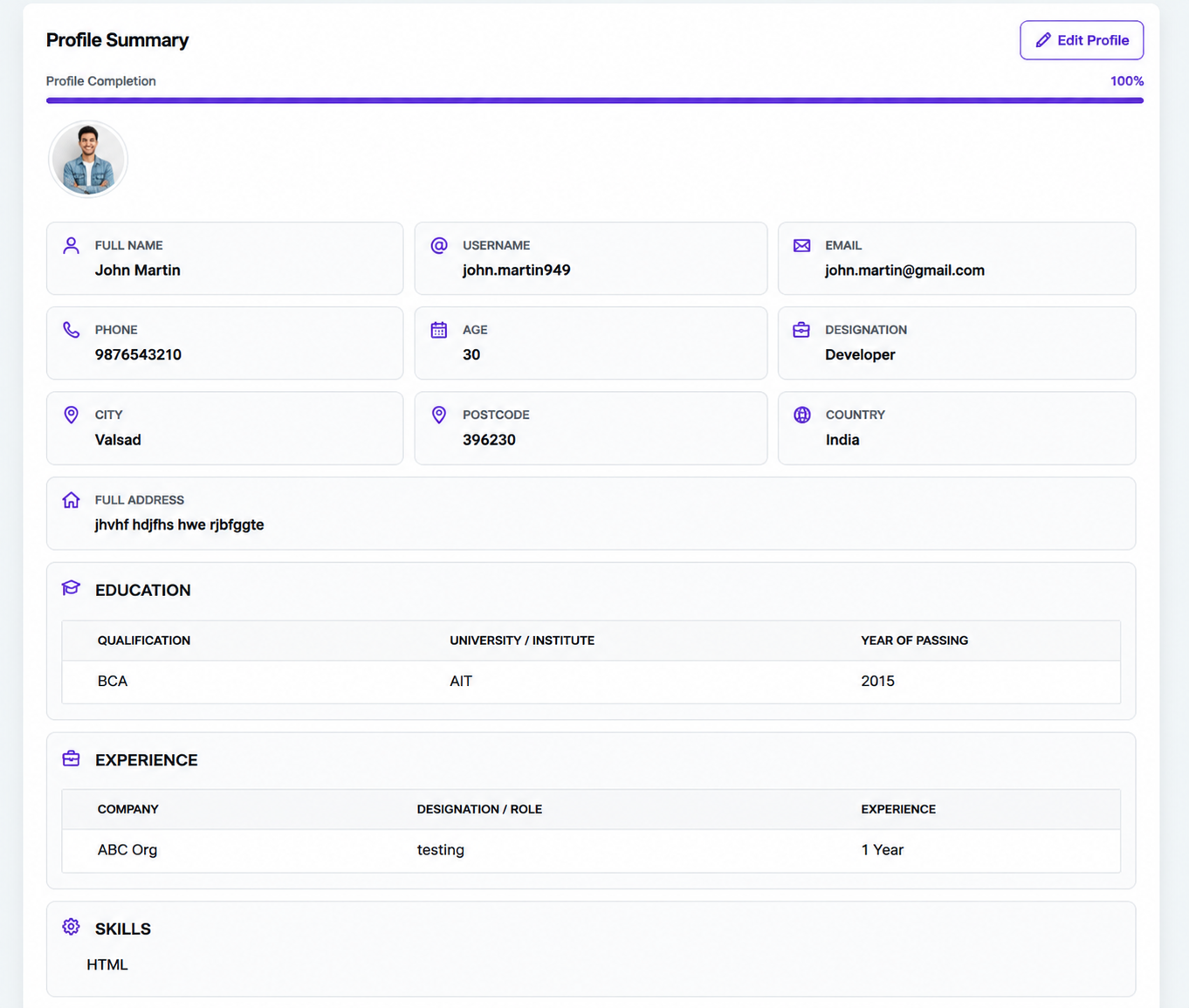Click the map pin icon beside City
The width and height of the screenshot is (1189, 1008).
(x=72, y=415)
